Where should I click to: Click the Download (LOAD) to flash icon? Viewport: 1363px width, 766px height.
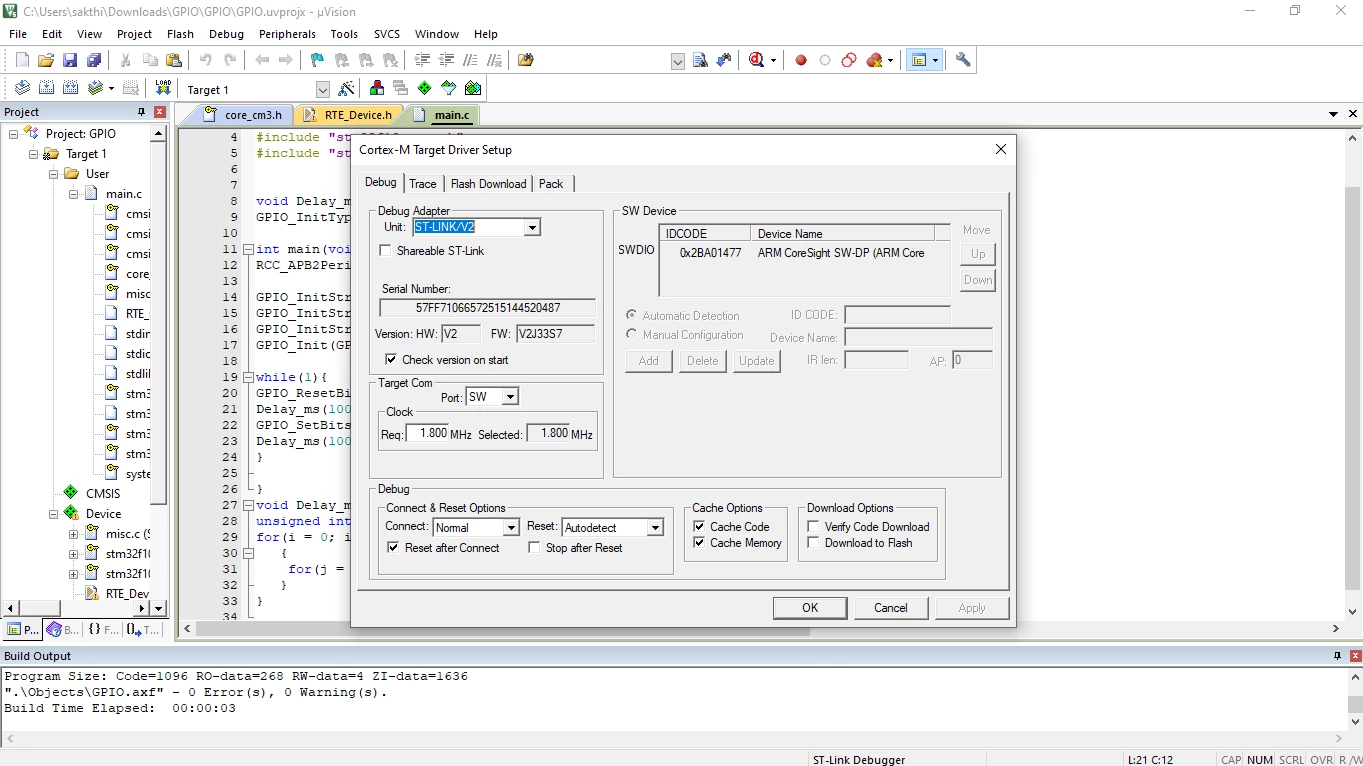pos(162,88)
